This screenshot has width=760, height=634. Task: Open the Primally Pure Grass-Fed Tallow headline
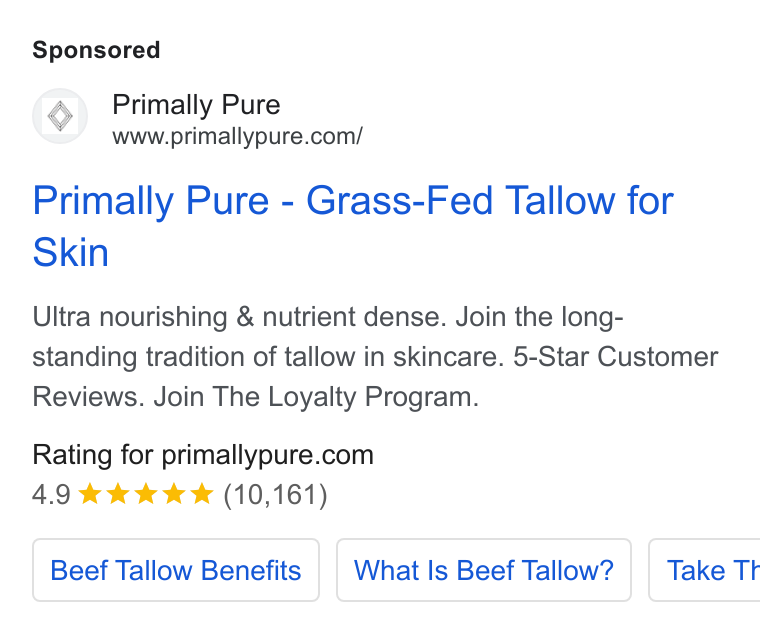tap(353, 226)
